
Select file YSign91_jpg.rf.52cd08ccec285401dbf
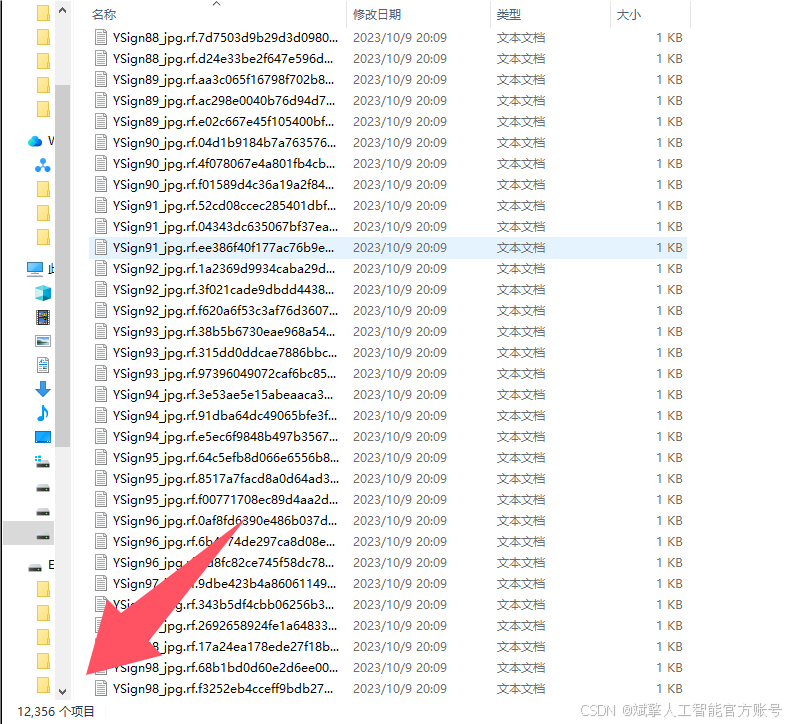coord(224,206)
